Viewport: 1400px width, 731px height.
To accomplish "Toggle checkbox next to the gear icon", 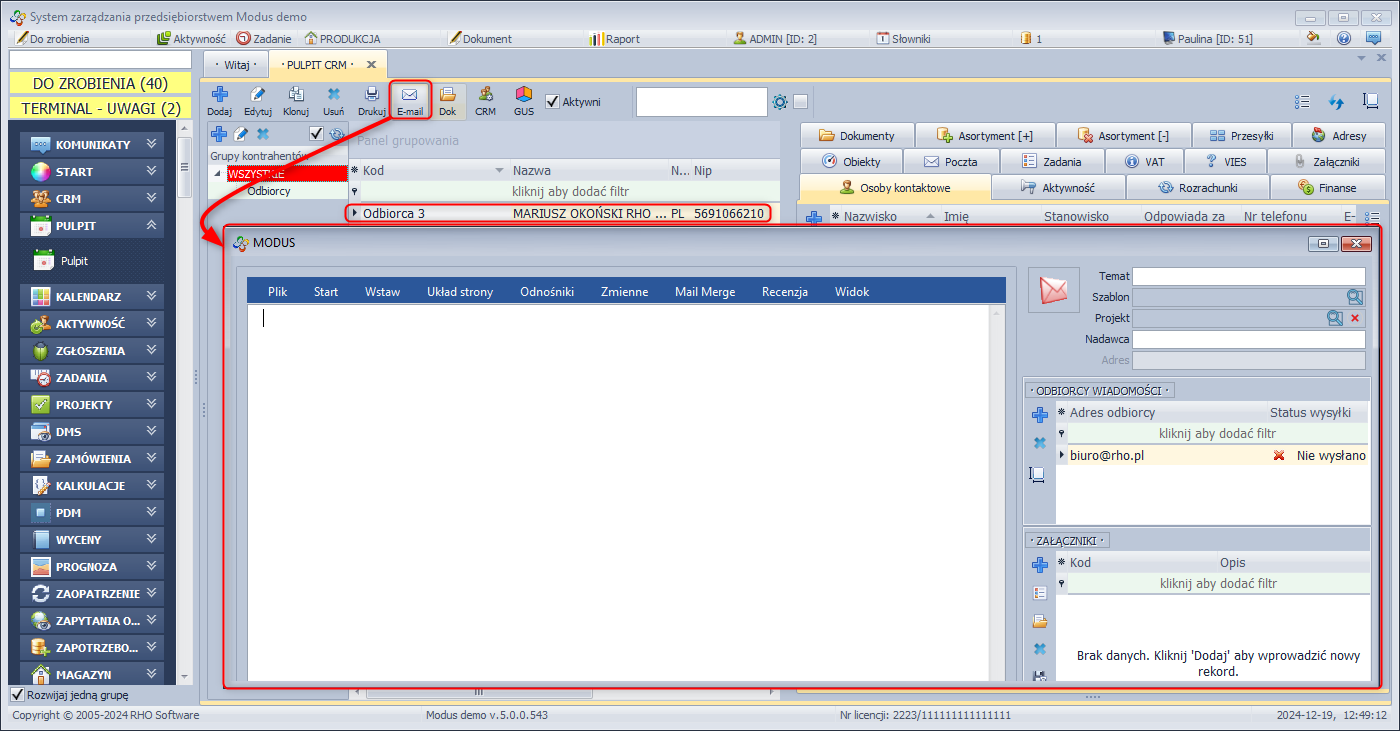I will point(800,102).
